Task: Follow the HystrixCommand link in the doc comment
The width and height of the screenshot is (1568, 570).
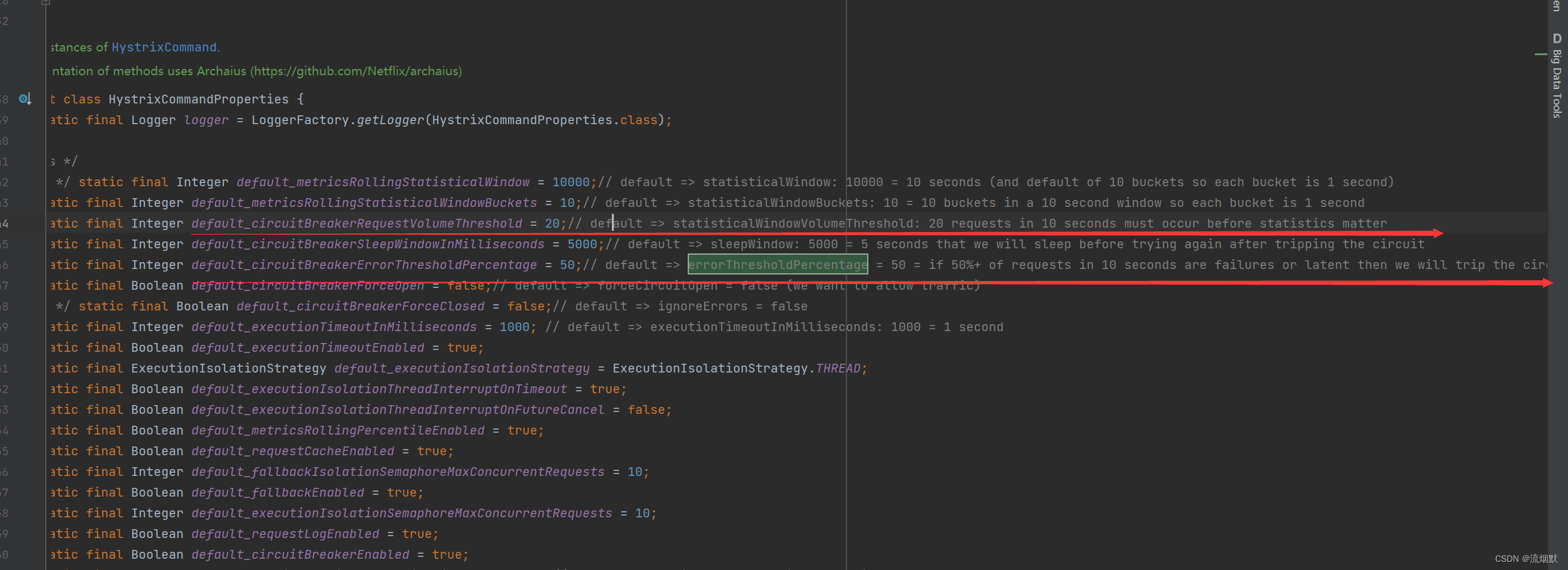Action: tap(164, 47)
